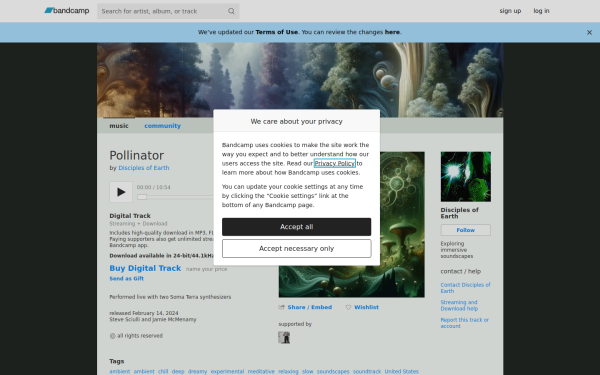600x375 pixels.
Task: Open the deep tag
Action: coord(178,372)
